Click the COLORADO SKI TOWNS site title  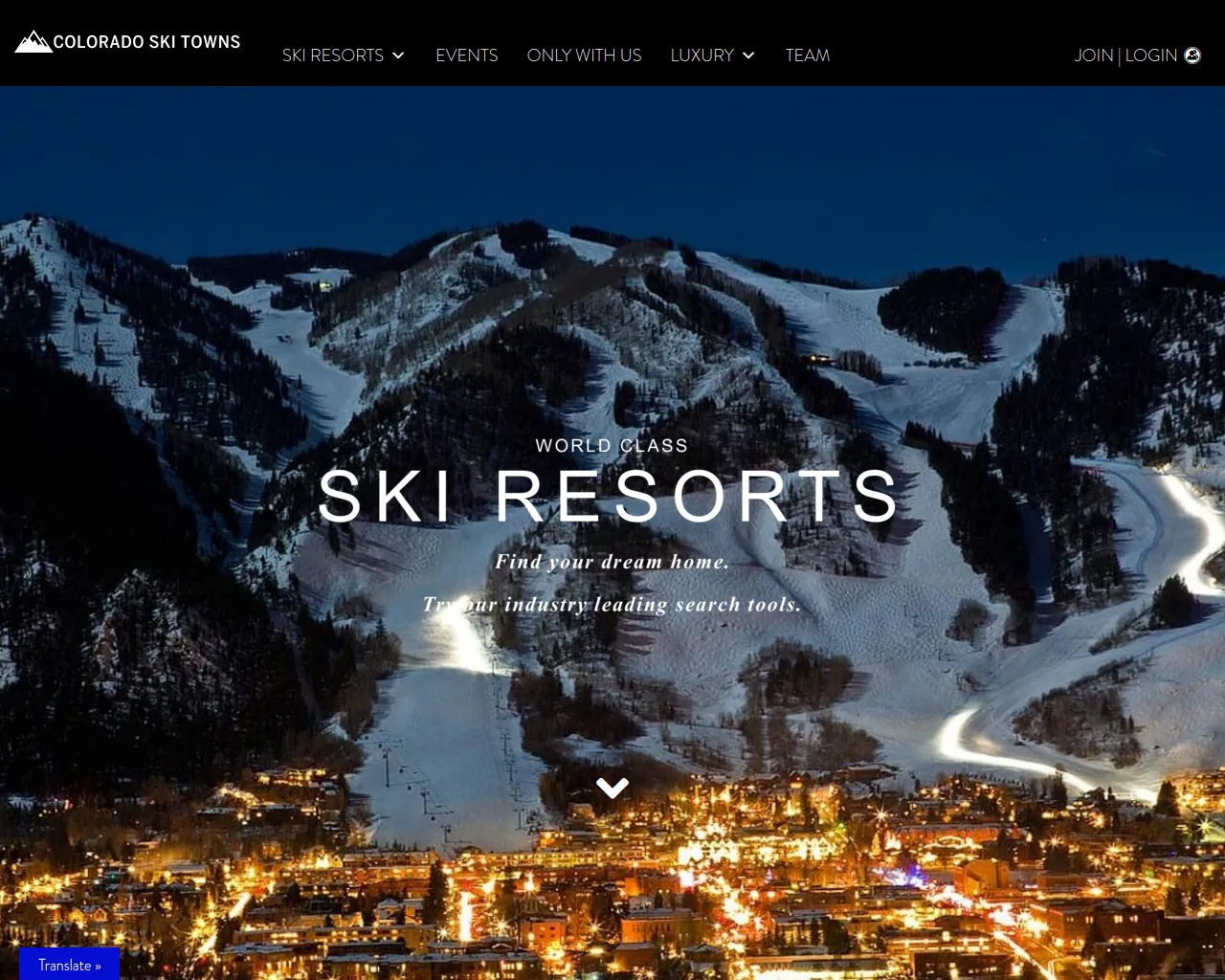coord(147,42)
